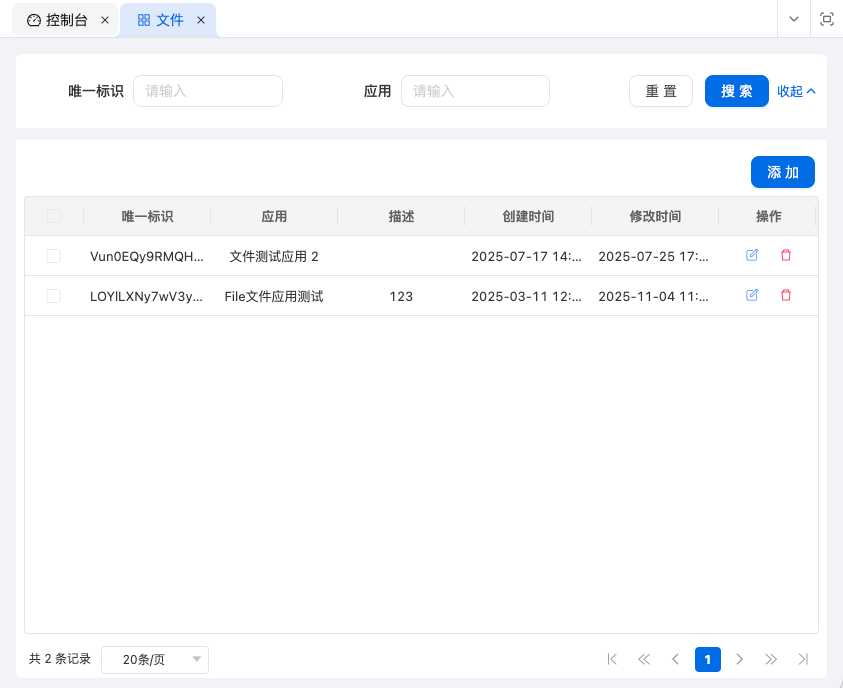Click delete icon for 文件测试应用 2 row
Viewport: 843px width, 688px height.
pyautogui.click(x=785, y=255)
